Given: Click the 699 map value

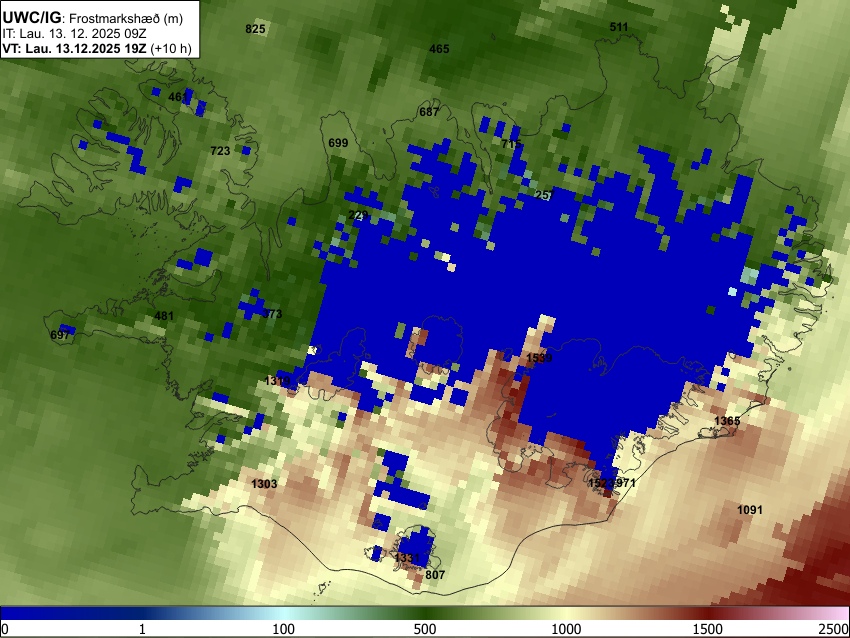Looking at the screenshot, I should [x=338, y=143].
